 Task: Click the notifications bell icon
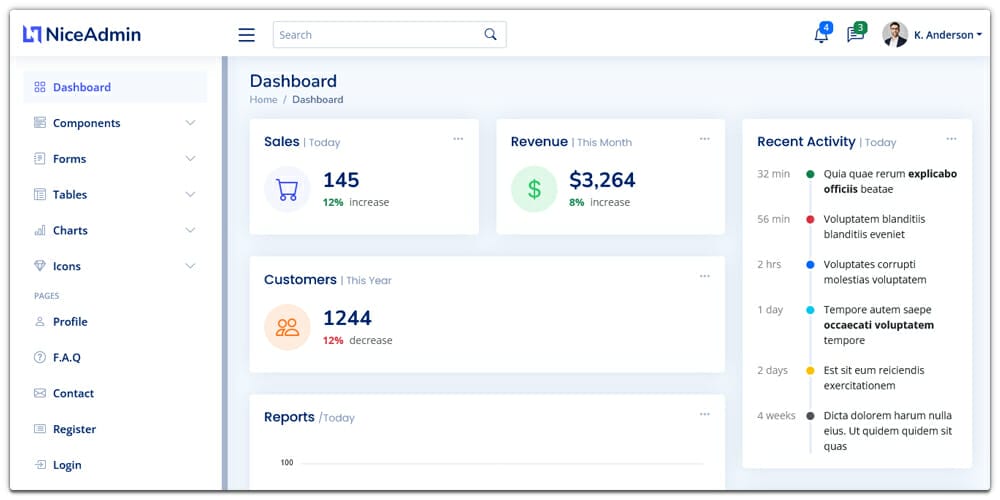821,35
